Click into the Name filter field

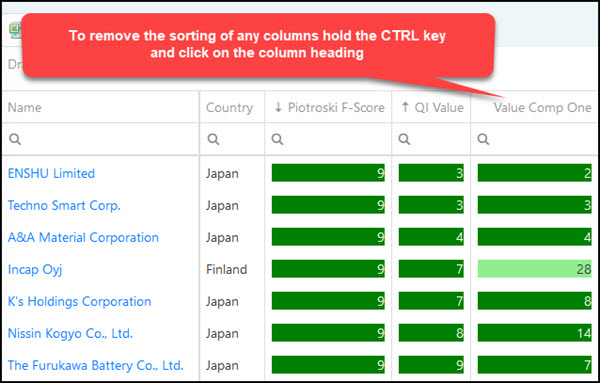[101, 139]
